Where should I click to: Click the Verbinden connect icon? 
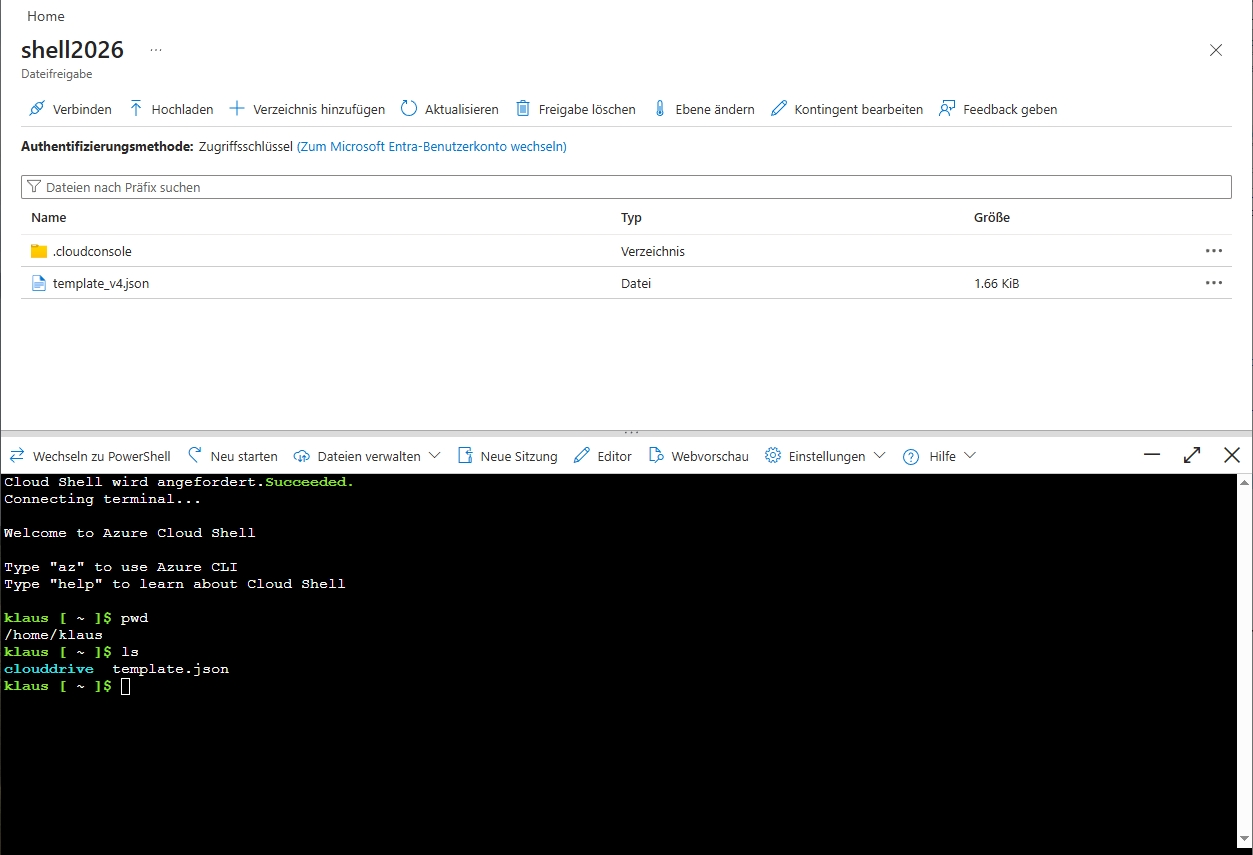(x=37, y=109)
